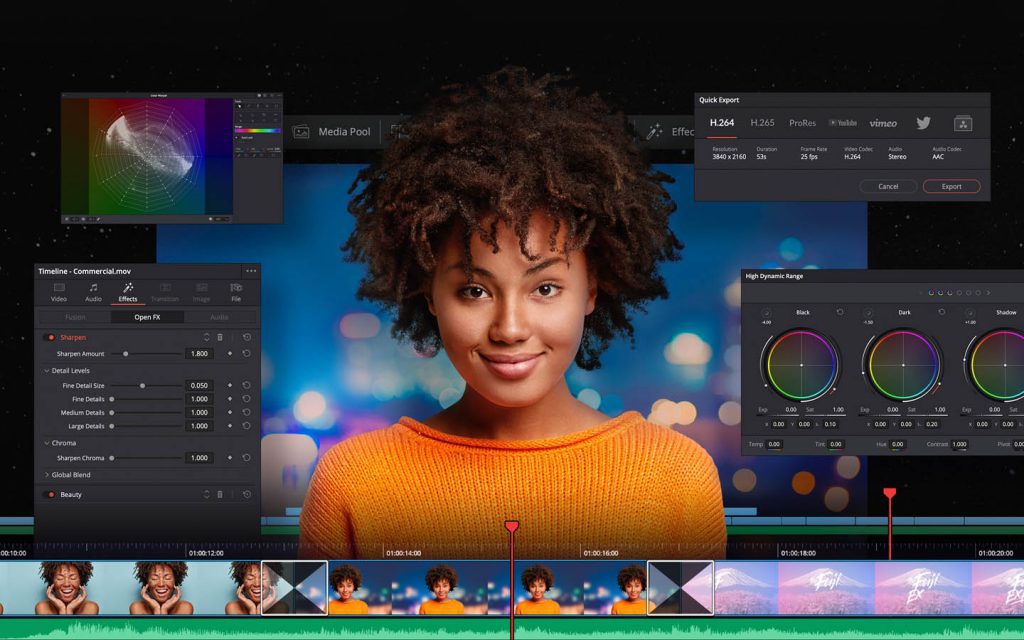The width and height of the screenshot is (1024, 640).
Task: Click the Export button
Action: point(952,186)
